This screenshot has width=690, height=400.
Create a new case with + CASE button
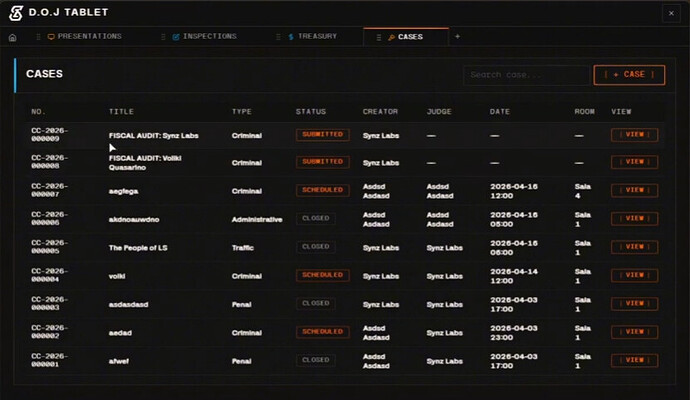click(629, 75)
